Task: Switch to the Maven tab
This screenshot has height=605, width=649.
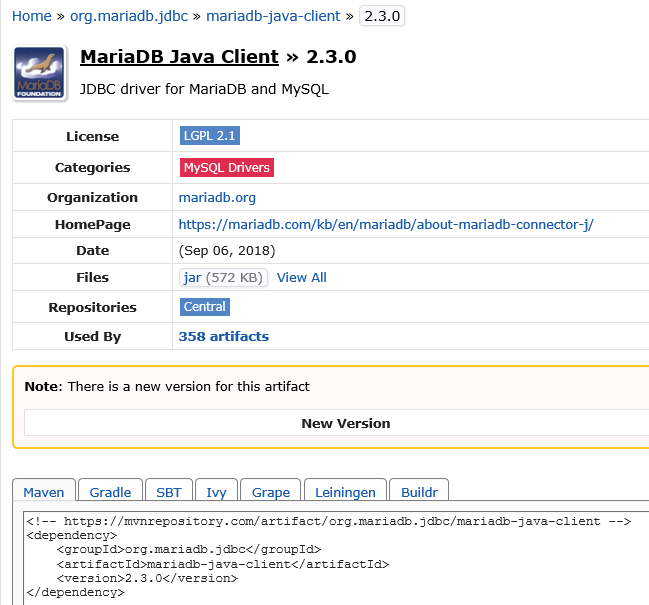Action: point(44,492)
